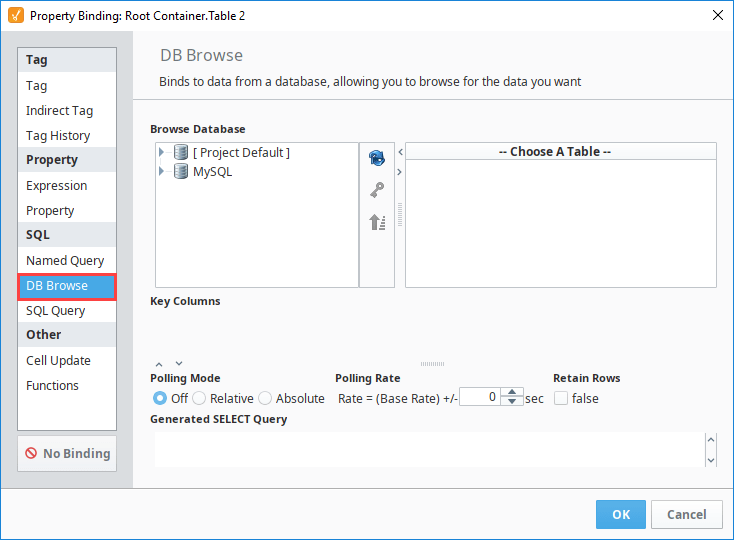Screen dimensions: 734x540
Task: Click the up chevron below Key Columns
Action: (159, 364)
